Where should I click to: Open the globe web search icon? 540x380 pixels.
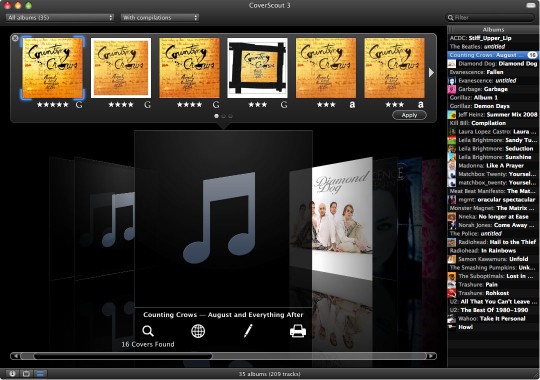tap(198, 331)
